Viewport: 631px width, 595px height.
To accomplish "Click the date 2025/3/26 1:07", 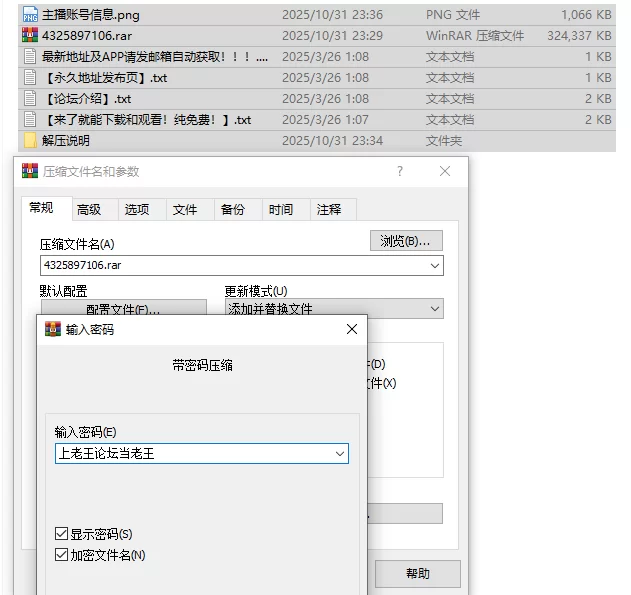I will coord(325,119).
